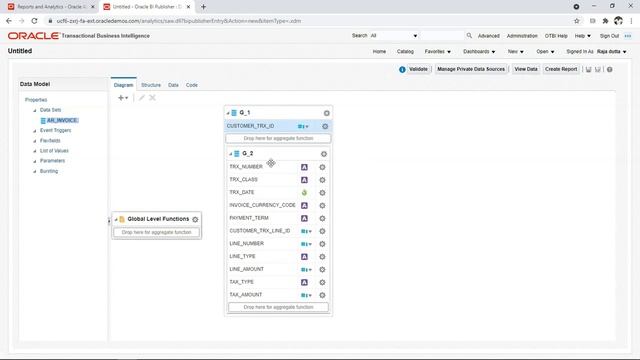Click the View Data button
The width and height of the screenshot is (640, 360).
(526, 69)
